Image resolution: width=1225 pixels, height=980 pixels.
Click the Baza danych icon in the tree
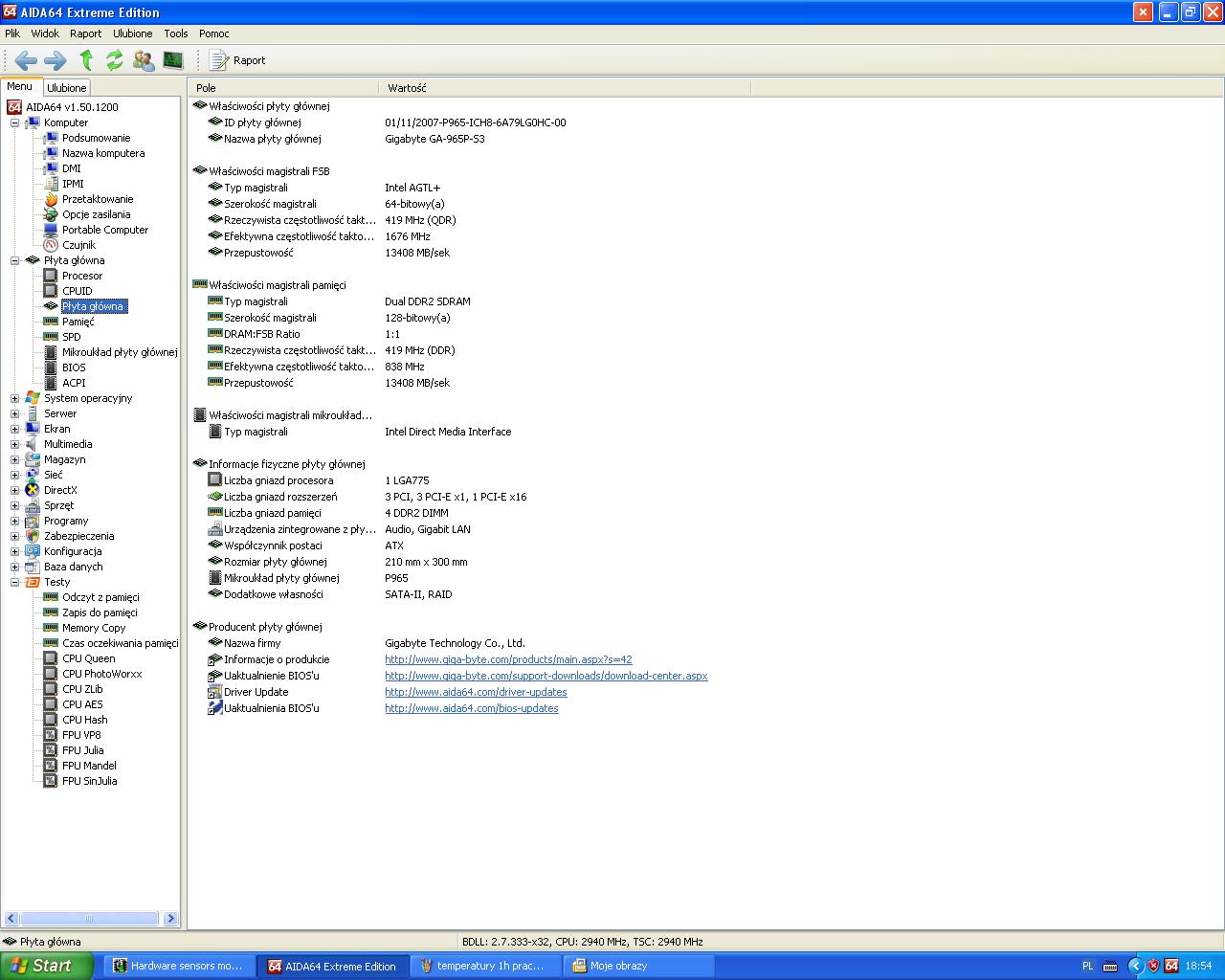[x=33, y=567]
